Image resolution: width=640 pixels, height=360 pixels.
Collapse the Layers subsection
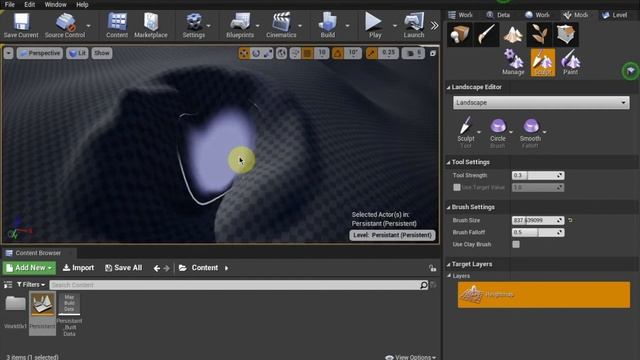449,276
